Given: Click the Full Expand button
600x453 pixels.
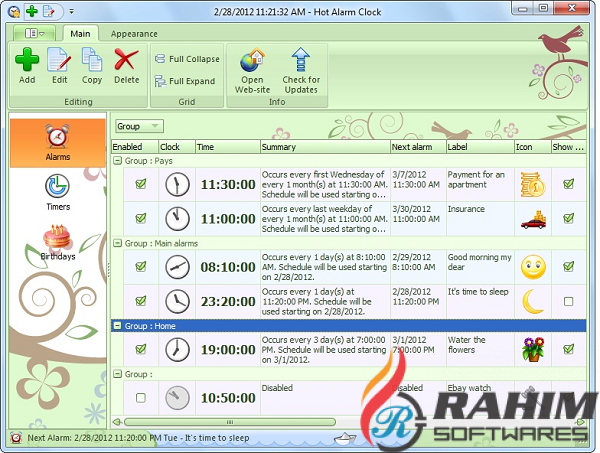Looking at the screenshot, I should click(185, 81).
